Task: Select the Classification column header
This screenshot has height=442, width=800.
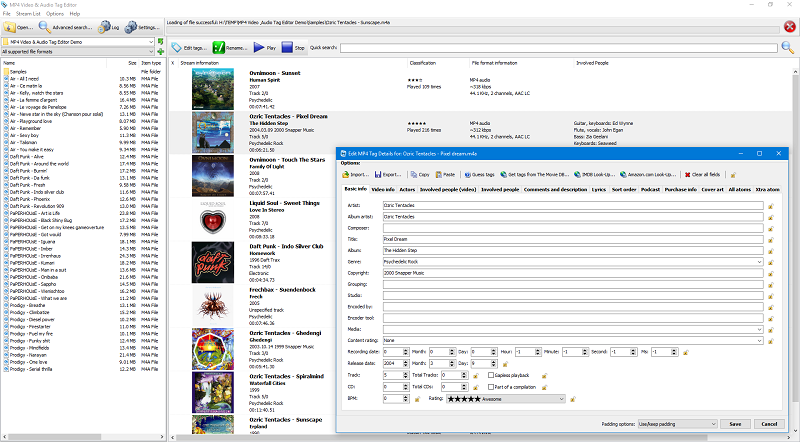Action: click(437, 63)
